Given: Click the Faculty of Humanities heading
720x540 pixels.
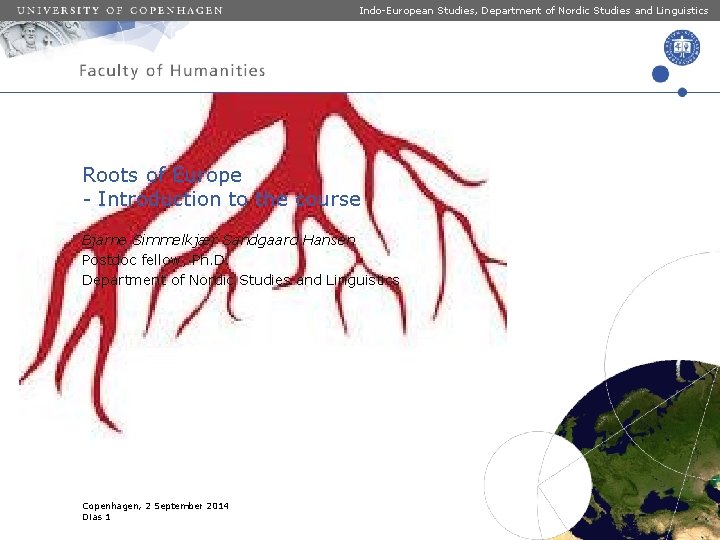Looking at the screenshot, I should click(172, 71).
